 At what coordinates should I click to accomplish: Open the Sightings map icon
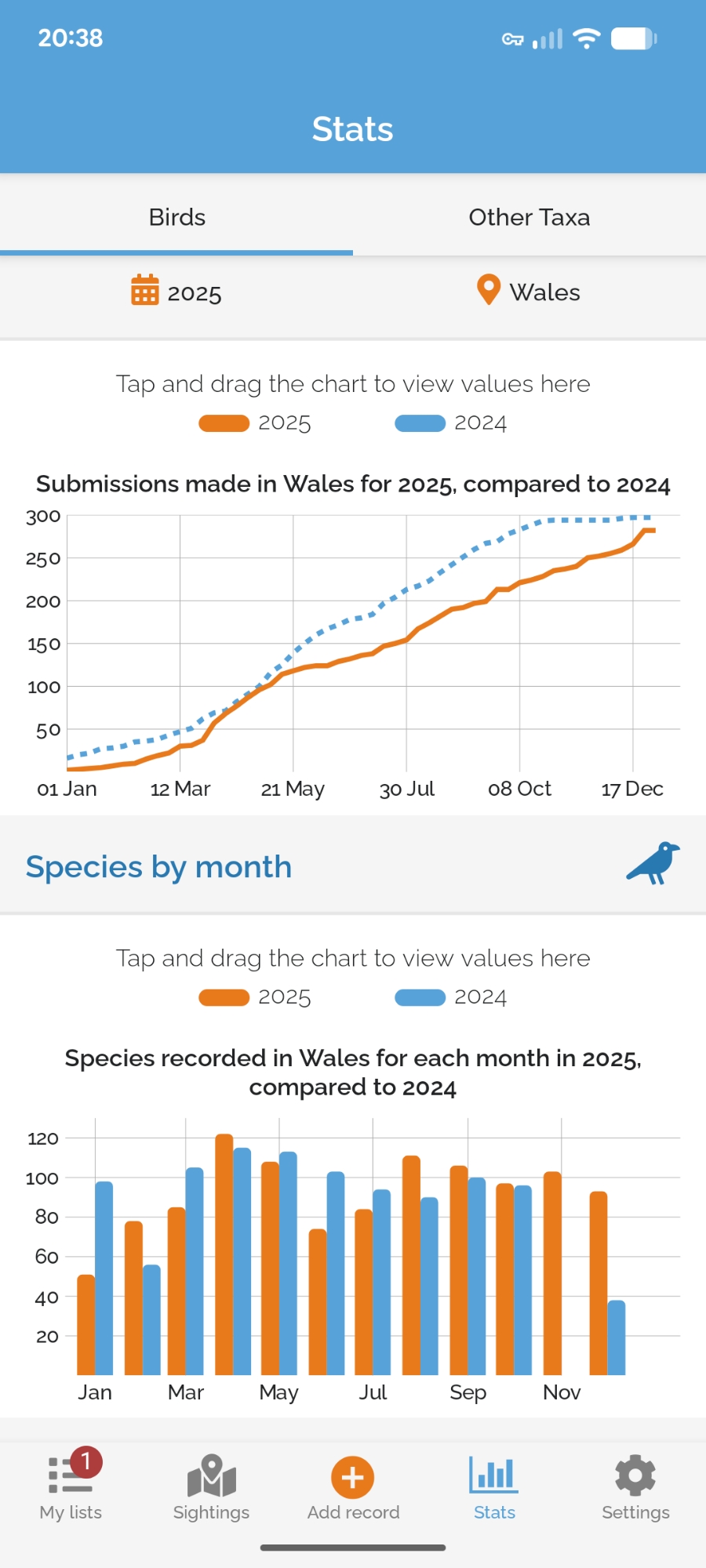point(211,1476)
